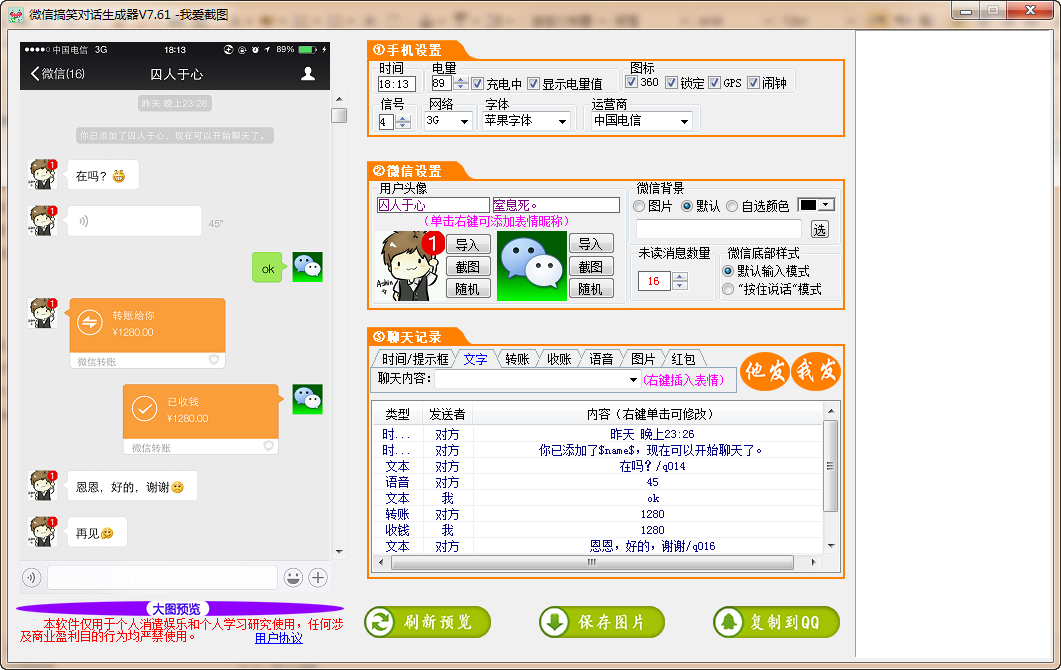Click the 窒息死。 nickname field
The height and width of the screenshot is (670, 1061).
point(556,205)
